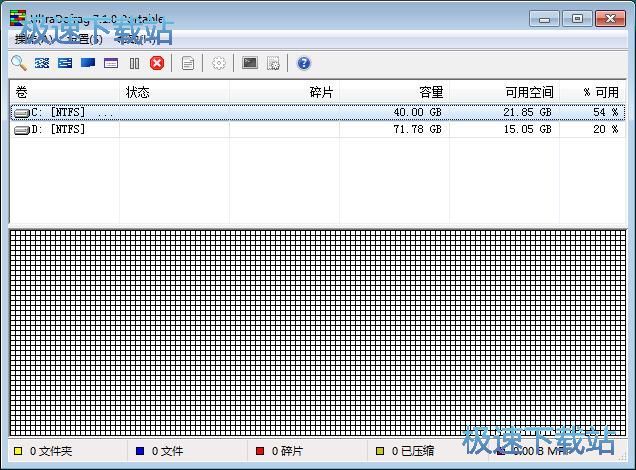Click the Defragment toolbar icon
This screenshot has height=470, width=636.
(x=42, y=63)
